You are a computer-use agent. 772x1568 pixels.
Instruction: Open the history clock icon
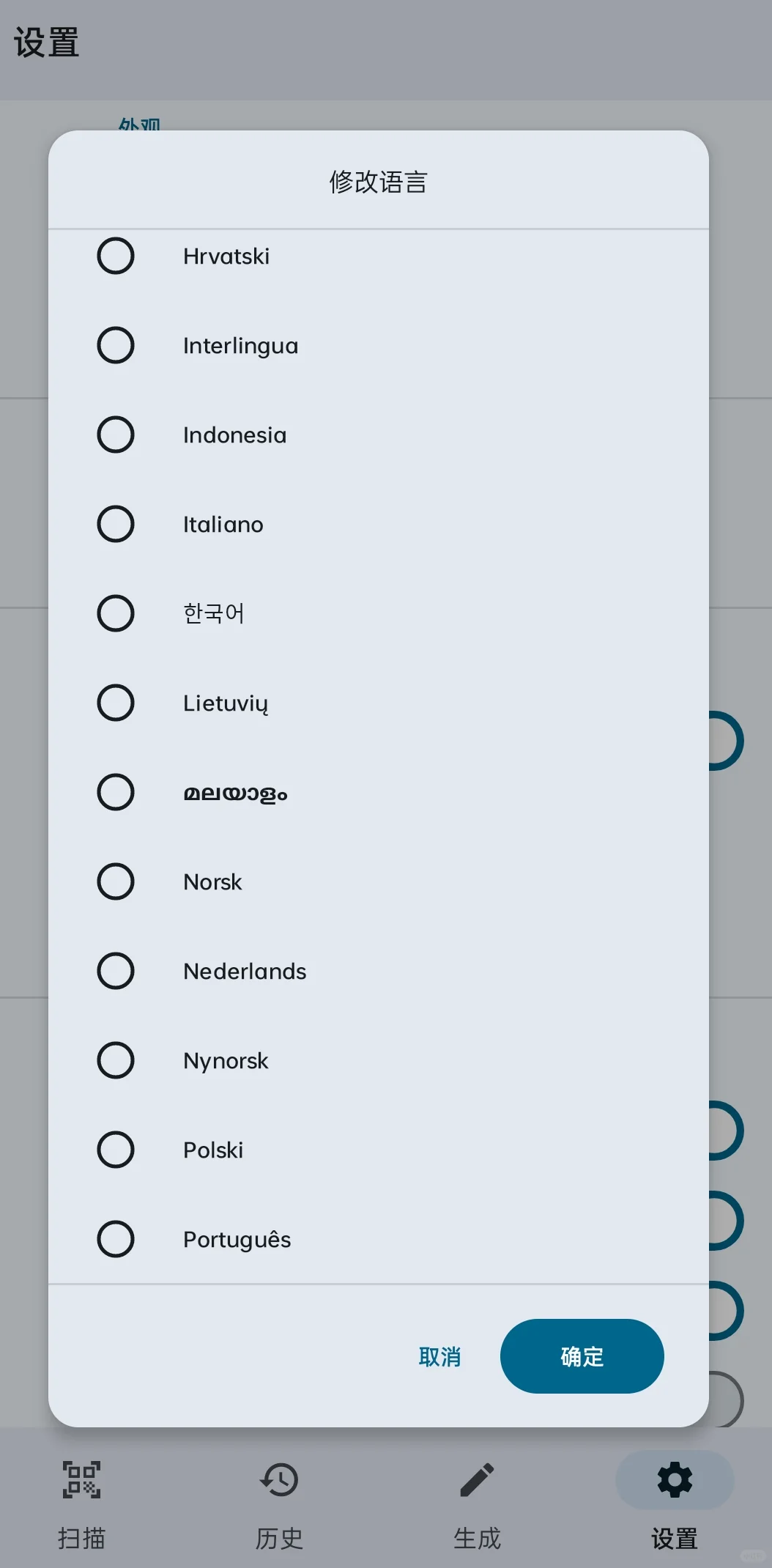pos(279,1479)
